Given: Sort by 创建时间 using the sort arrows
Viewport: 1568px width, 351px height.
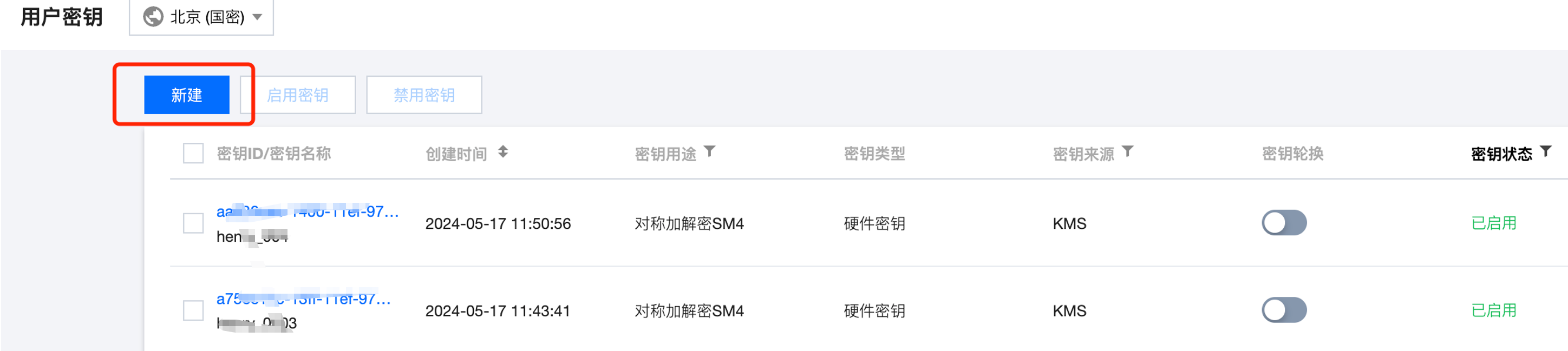Looking at the screenshot, I should [x=503, y=151].
